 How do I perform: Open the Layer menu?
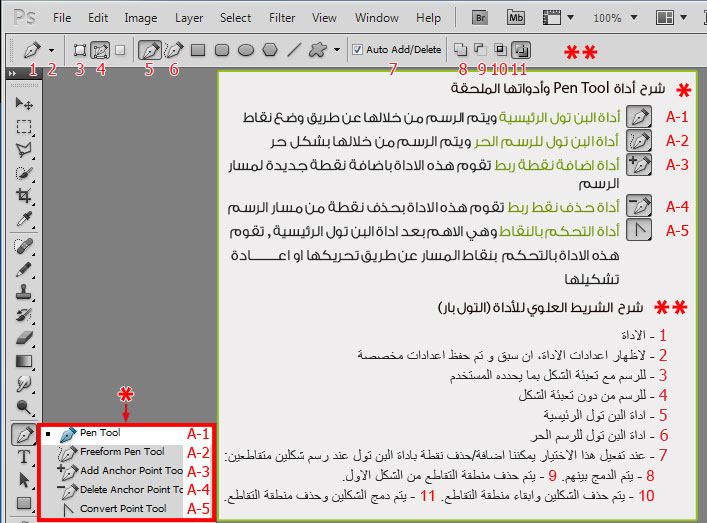coord(189,18)
